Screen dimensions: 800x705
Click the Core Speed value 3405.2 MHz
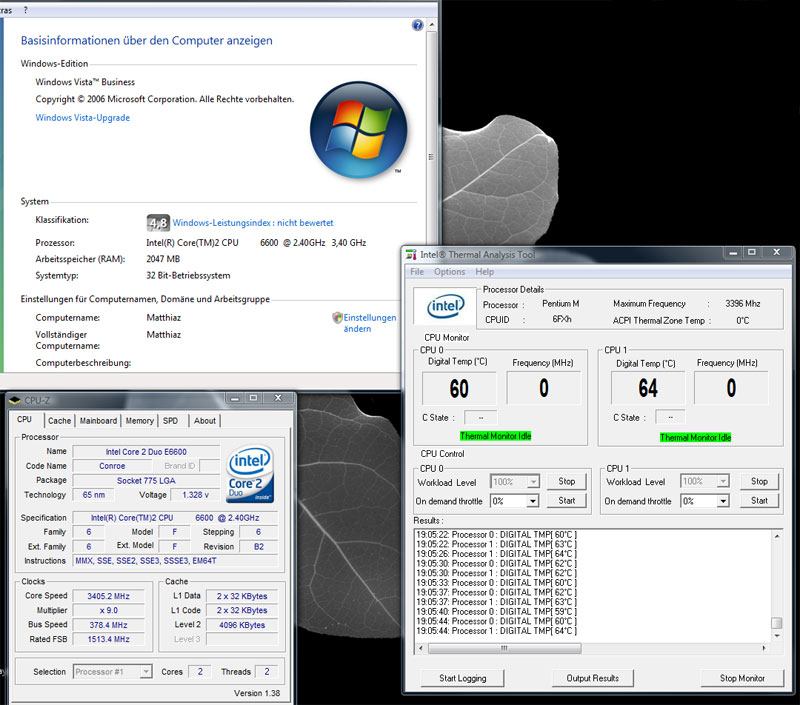click(x=108, y=596)
